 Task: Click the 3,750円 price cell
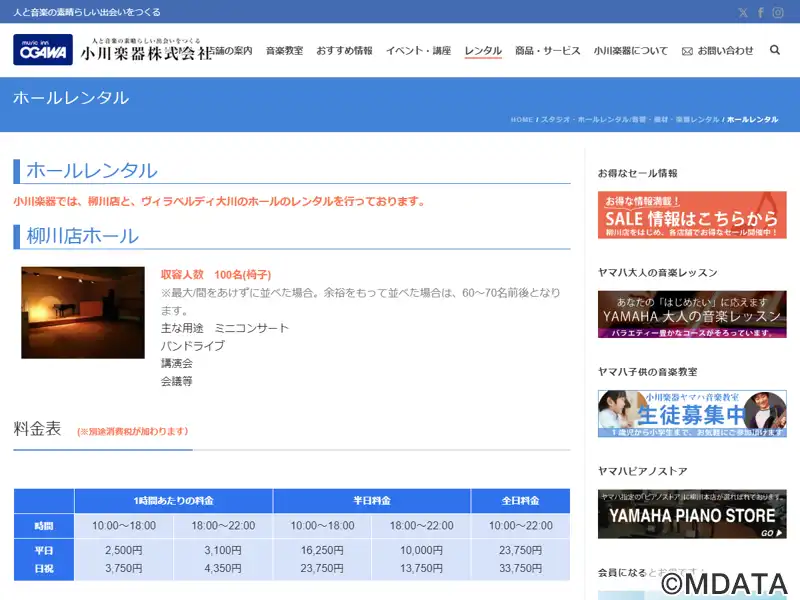point(124,568)
